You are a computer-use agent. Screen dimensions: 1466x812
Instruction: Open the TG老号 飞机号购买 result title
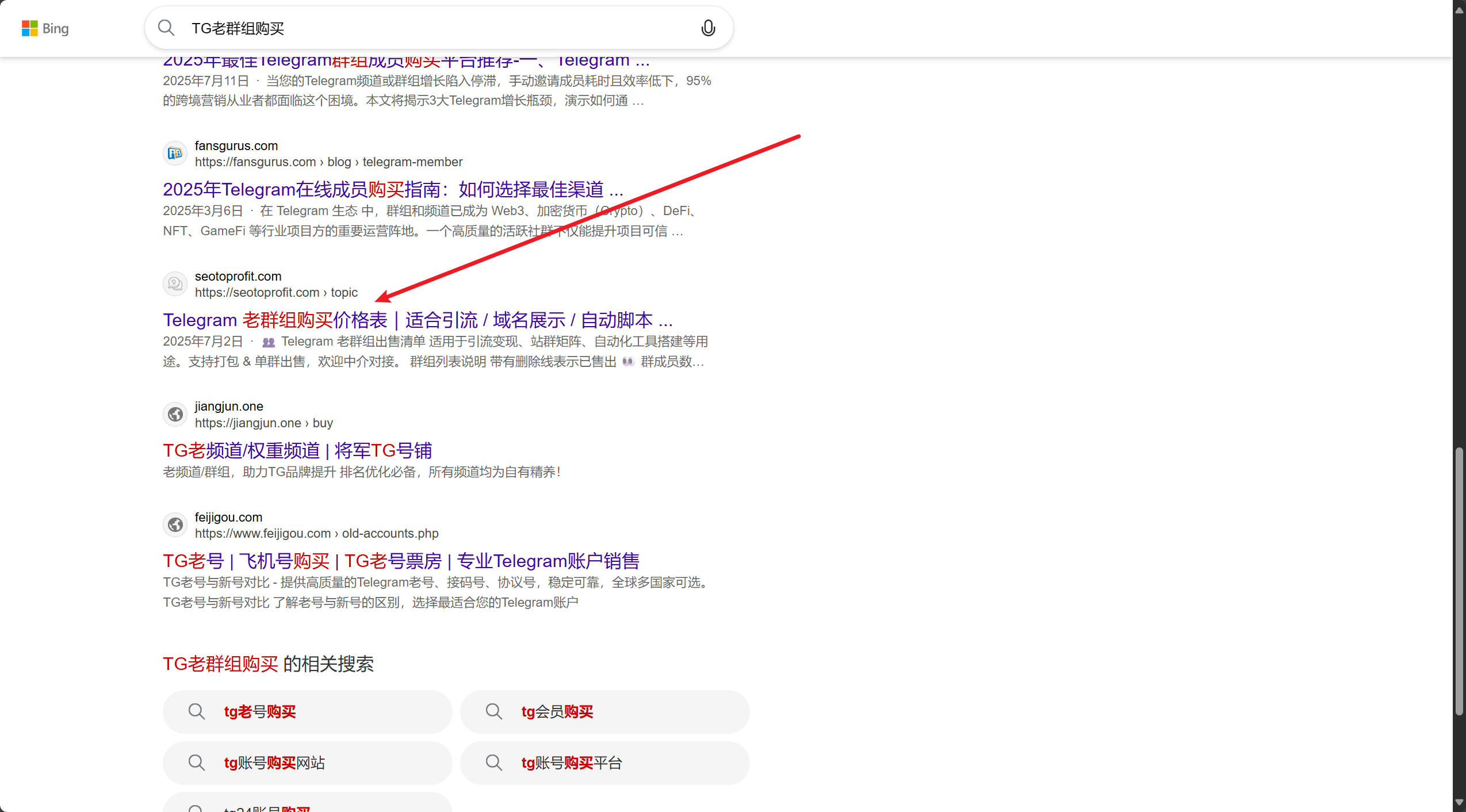pos(401,561)
